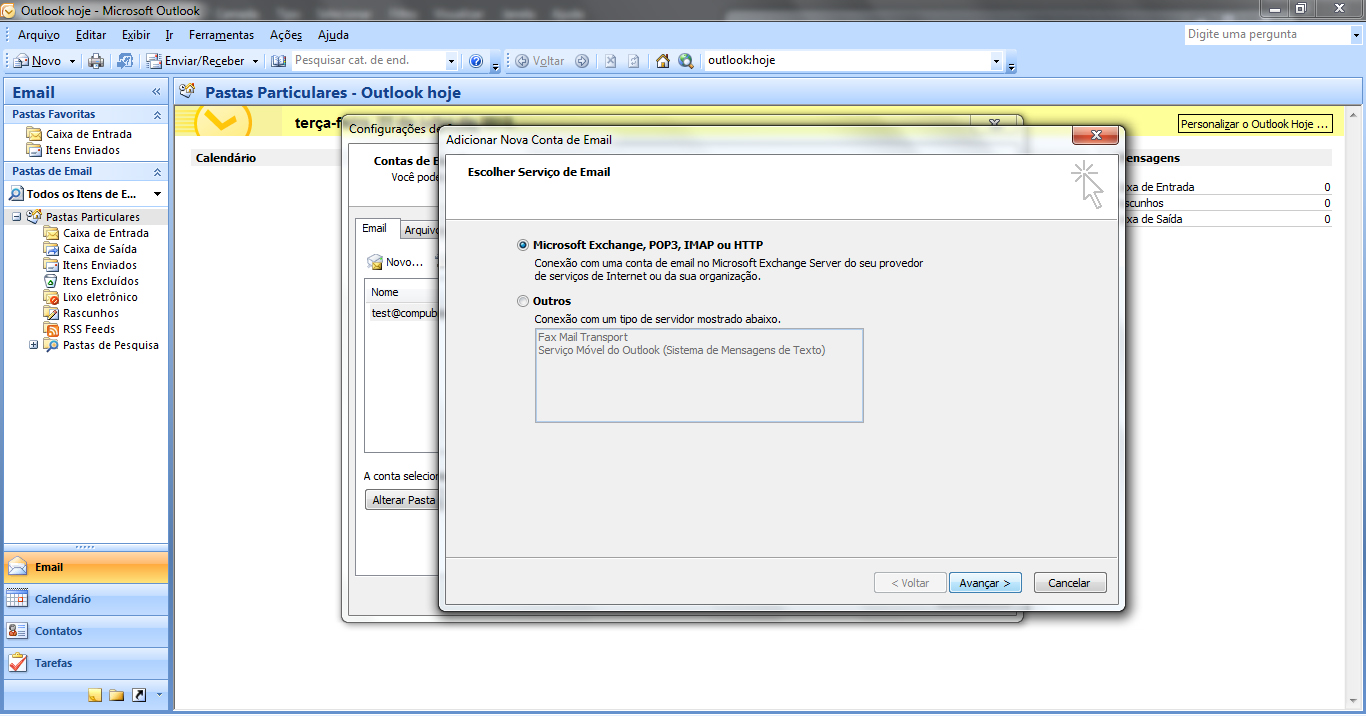This screenshot has width=1366, height=716.
Task: Click the Rascunhos drafts folder icon
Action: point(51,313)
